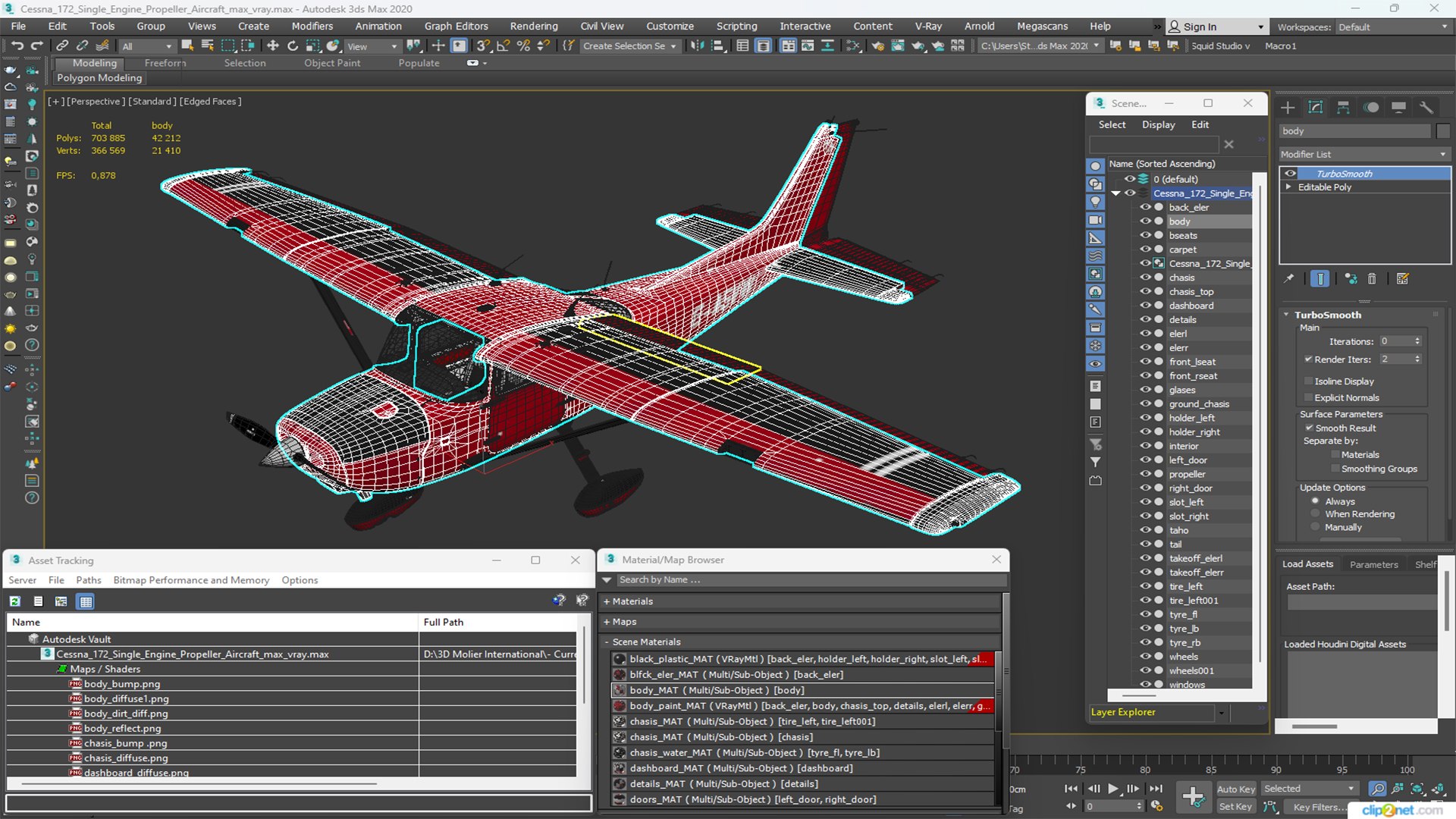Click the Play Animation button
Viewport: 1456px width, 819px height.
1112,789
